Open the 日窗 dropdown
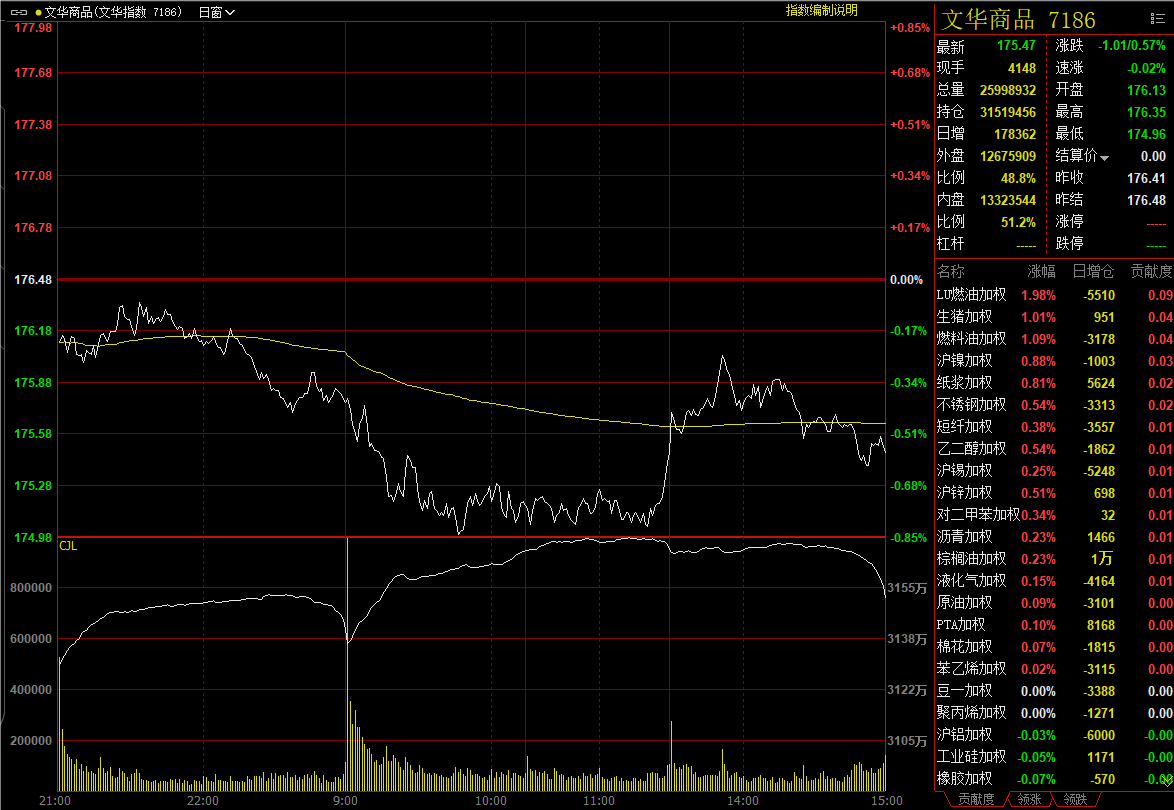The height and width of the screenshot is (810, 1174). [x=216, y=12]
